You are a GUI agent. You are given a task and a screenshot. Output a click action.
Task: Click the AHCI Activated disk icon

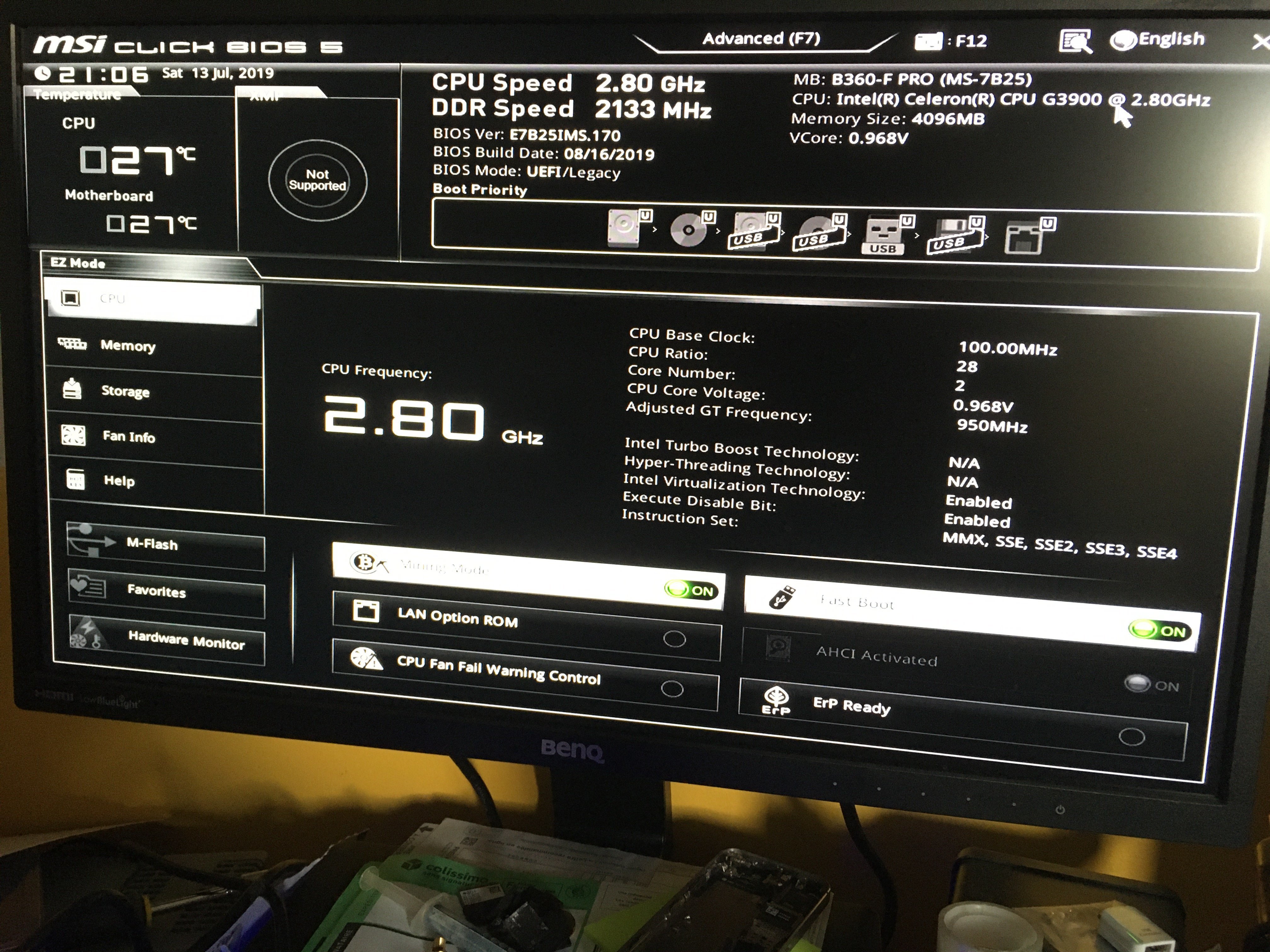click(779, 649)
